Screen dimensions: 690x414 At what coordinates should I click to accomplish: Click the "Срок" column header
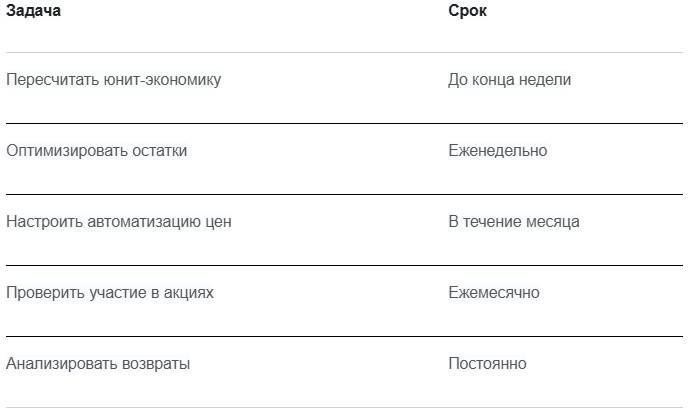[467, 12]
